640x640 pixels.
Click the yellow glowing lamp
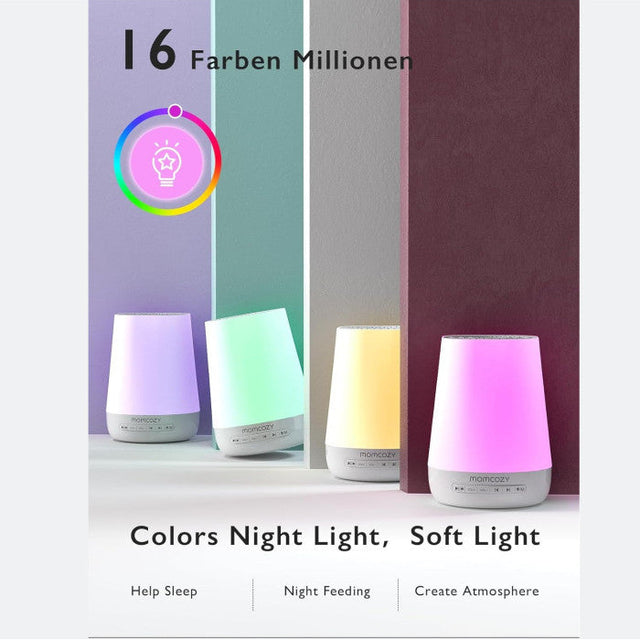pyautogui.click(x=363, y=403)
